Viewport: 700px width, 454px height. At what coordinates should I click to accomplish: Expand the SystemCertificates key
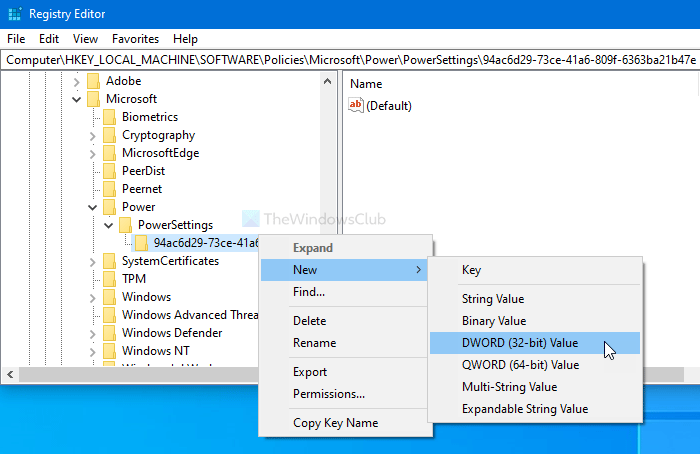coord(92,261)
